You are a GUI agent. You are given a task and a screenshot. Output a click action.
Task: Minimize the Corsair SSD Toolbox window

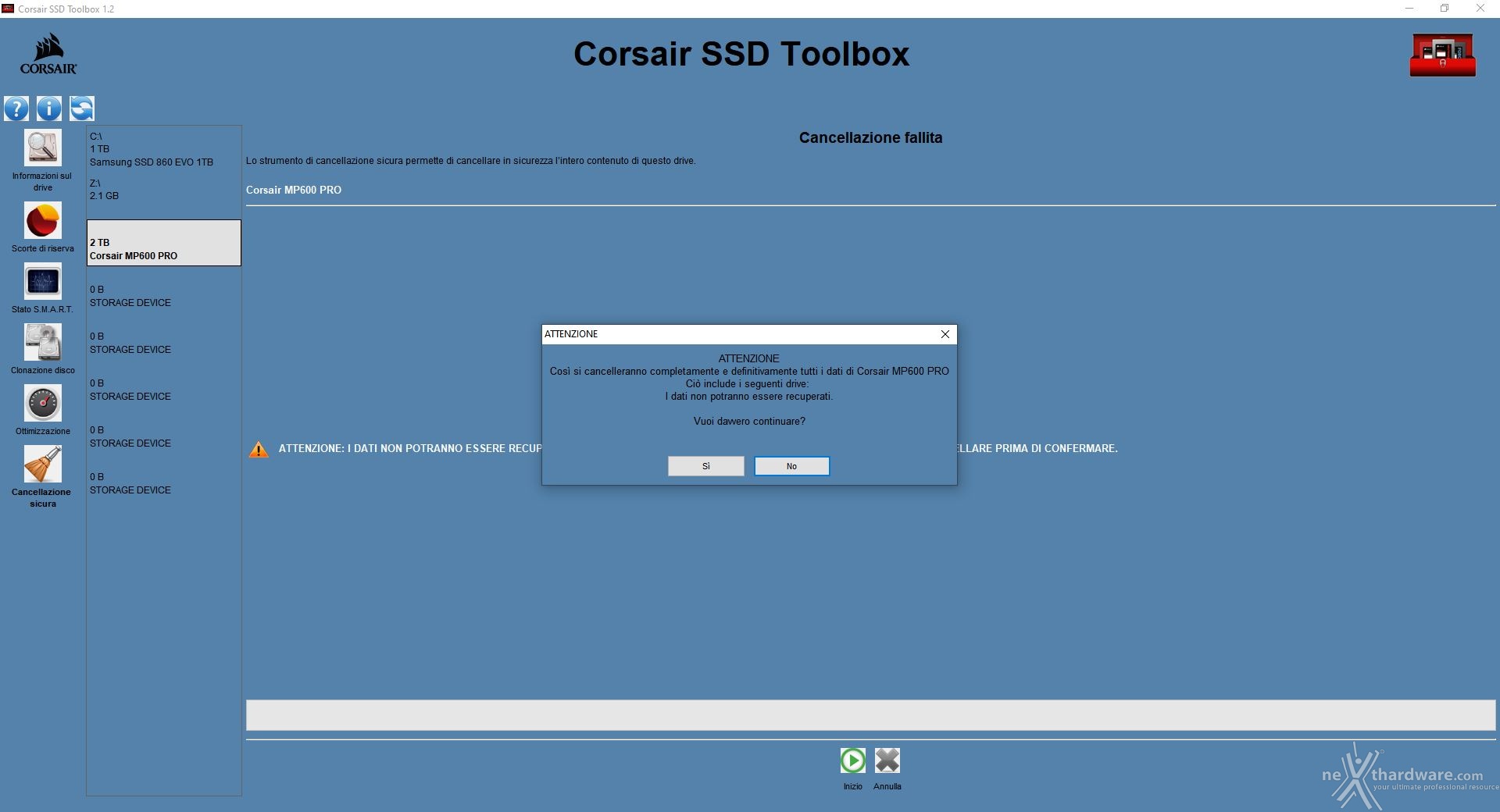[1409, 9]
